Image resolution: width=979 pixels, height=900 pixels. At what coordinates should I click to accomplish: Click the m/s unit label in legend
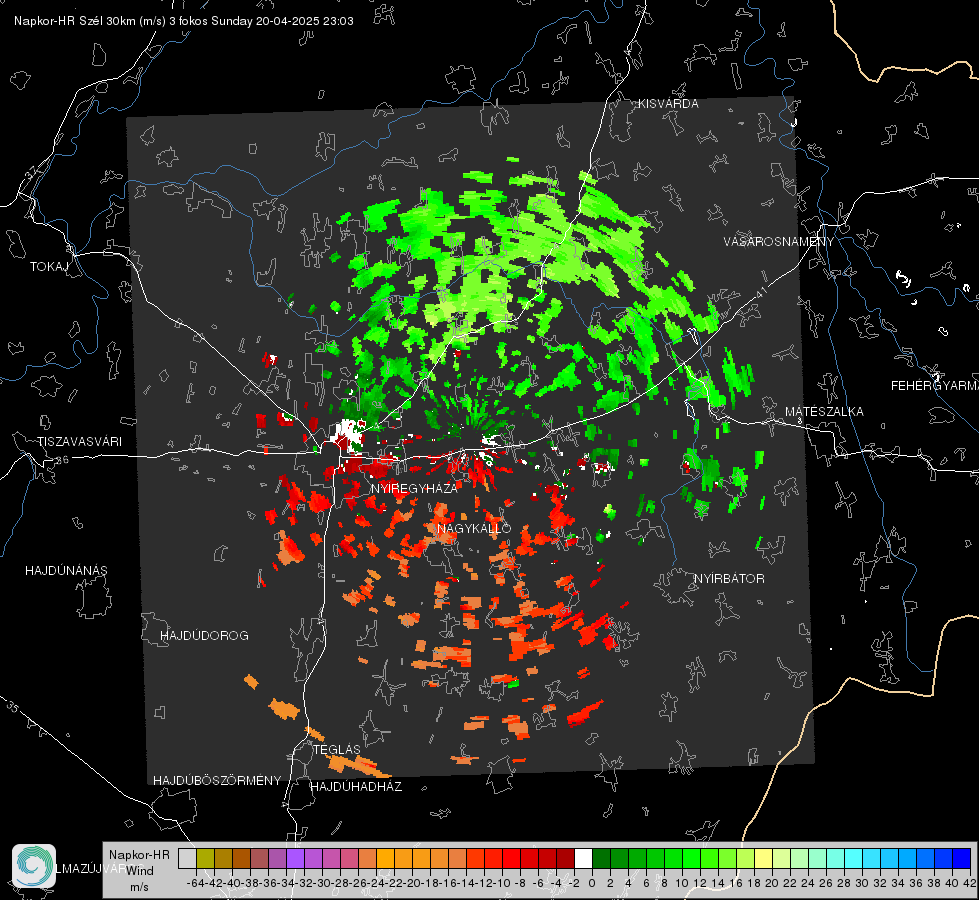pos(139,887)
